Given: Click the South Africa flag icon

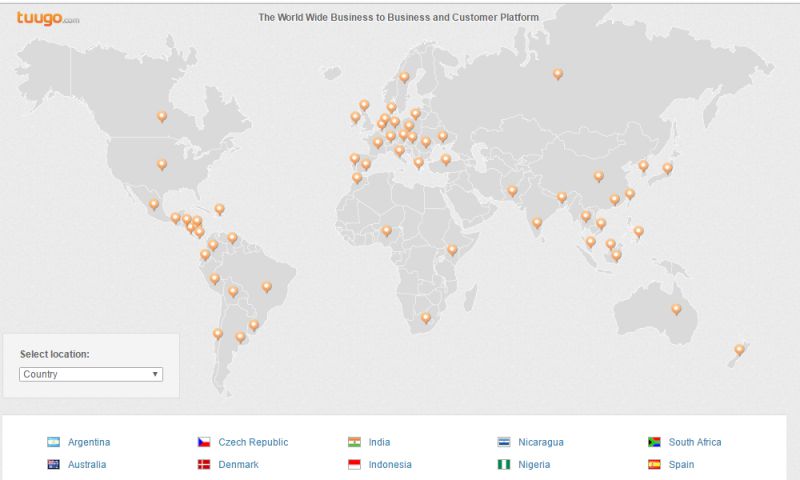Looking at the screenshot, I should click(655, 442).
